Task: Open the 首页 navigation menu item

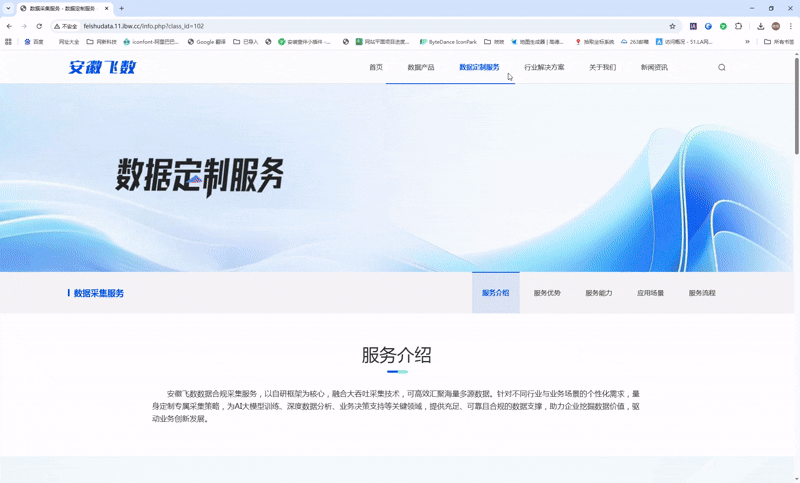Action: click(x=376, y=68)
